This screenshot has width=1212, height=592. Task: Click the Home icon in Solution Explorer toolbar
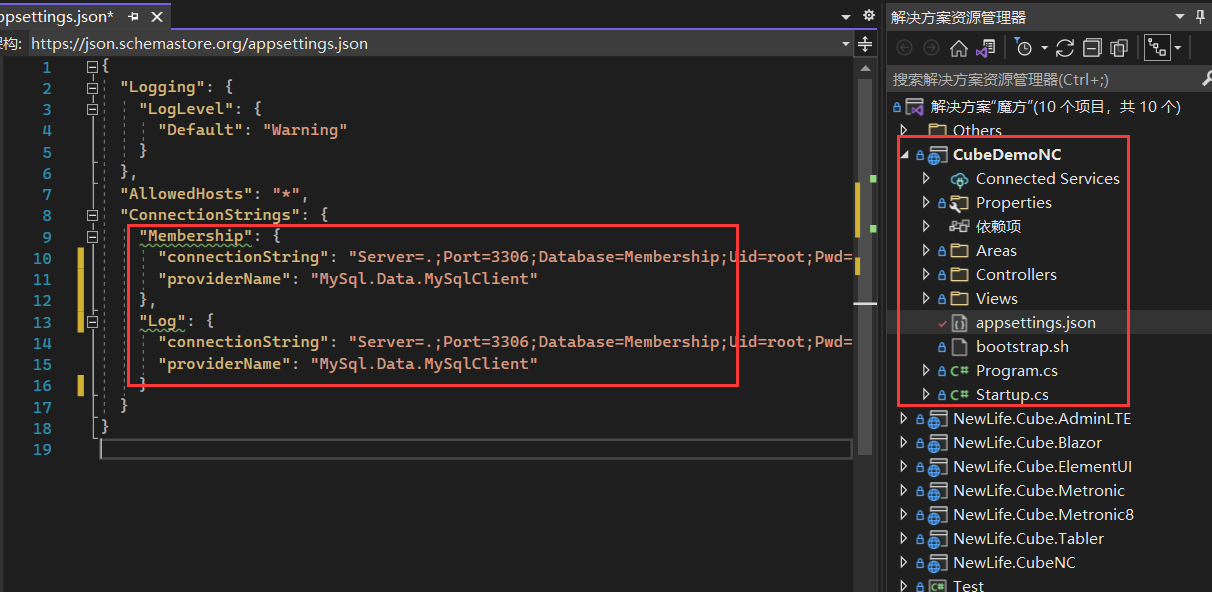958,48
